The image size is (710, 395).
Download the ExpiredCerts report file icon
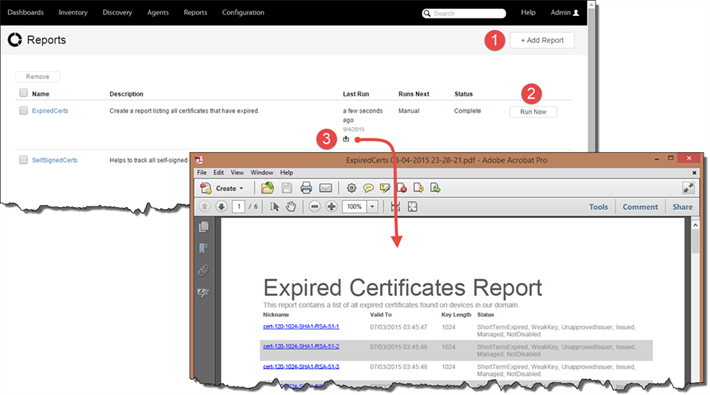346,139
